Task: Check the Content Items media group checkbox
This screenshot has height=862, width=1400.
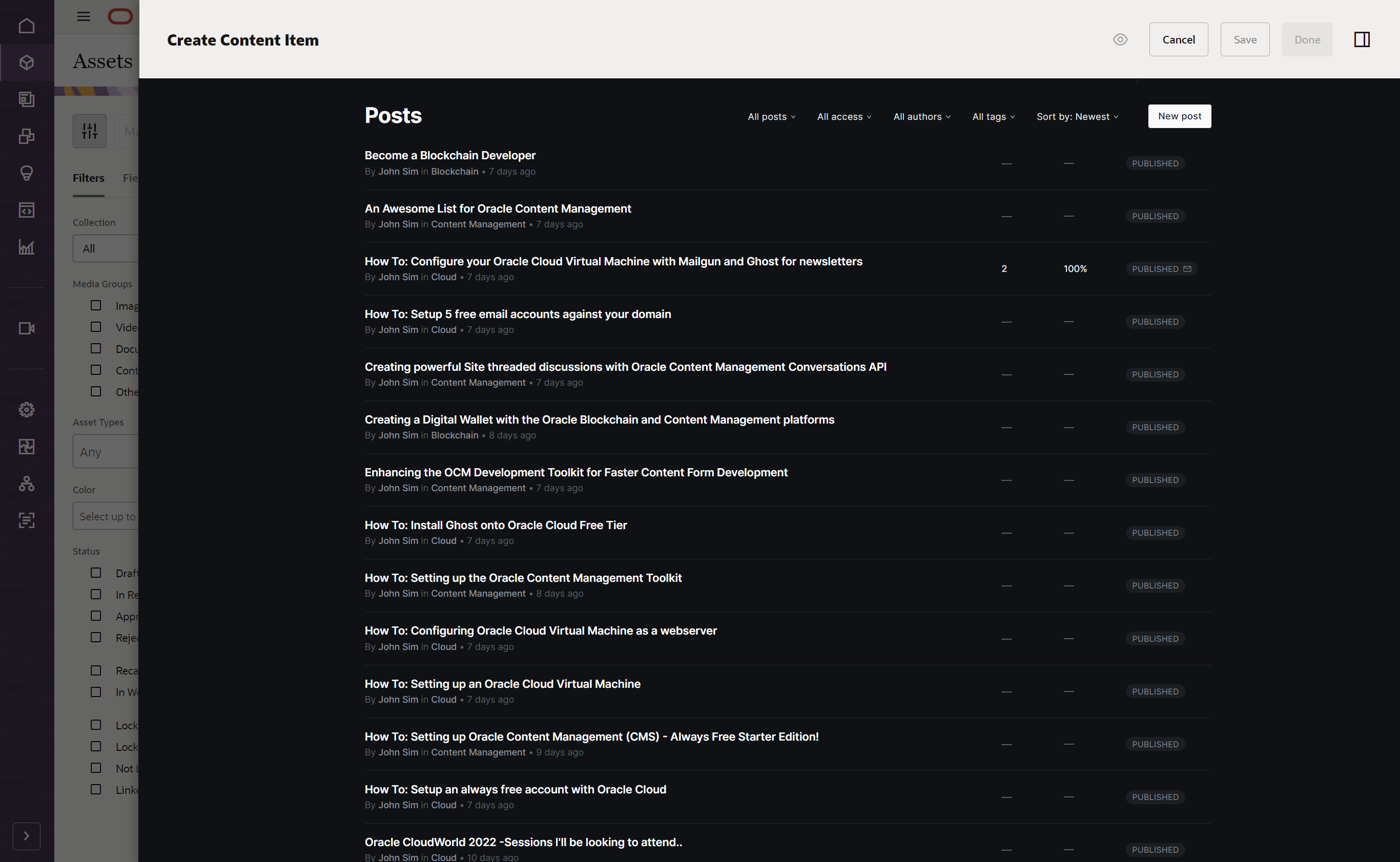Action: [x=96, y=370]
